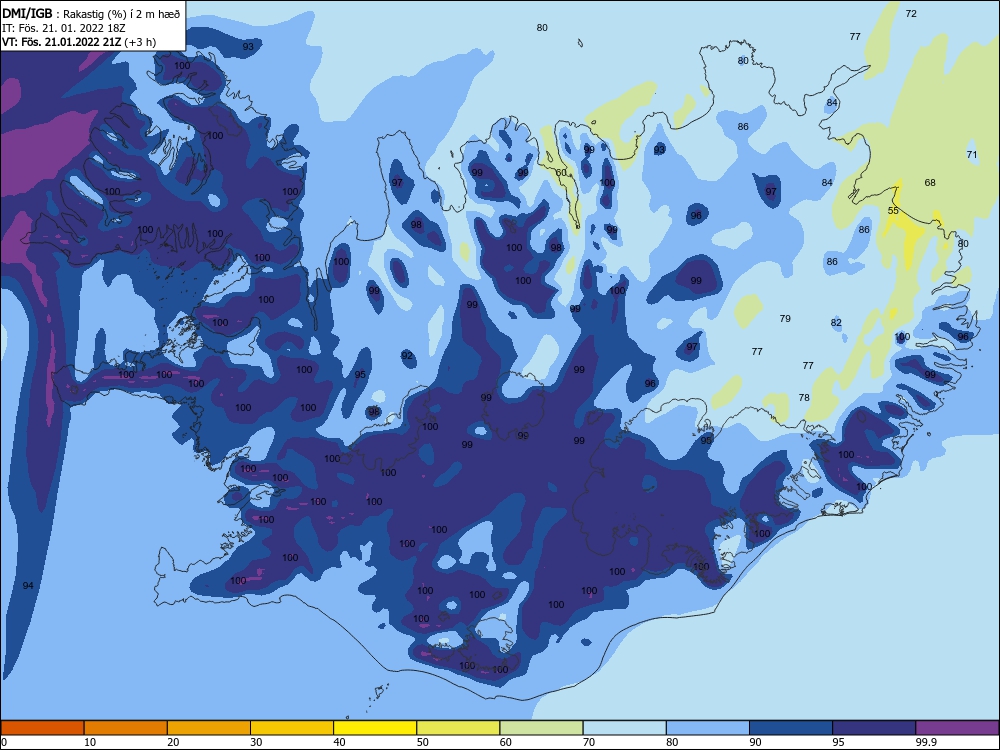Click the map humidity value '71'

971,154
